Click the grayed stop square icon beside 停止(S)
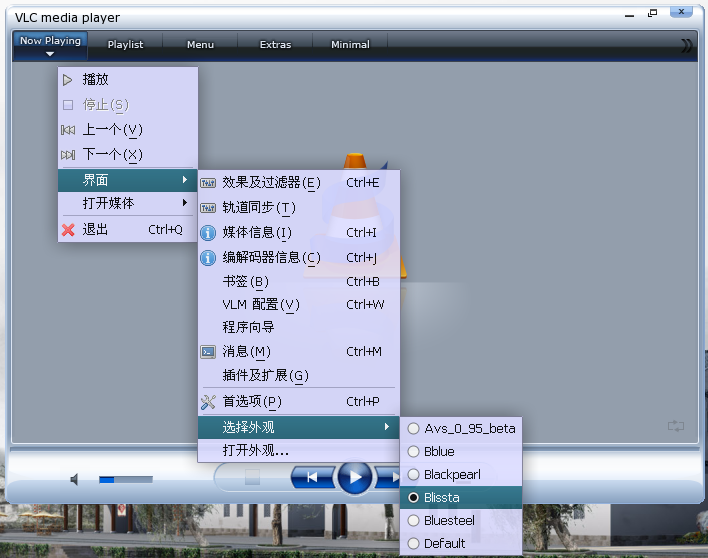The height and width of the screenshot is (558, 708). [x=68, y=105]
